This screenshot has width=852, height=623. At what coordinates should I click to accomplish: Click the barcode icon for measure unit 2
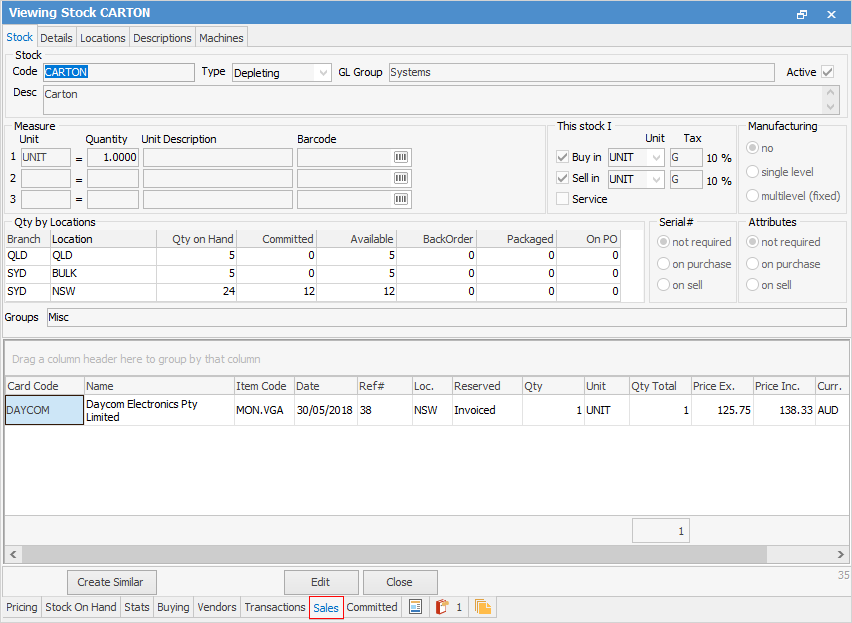(399, 178)
